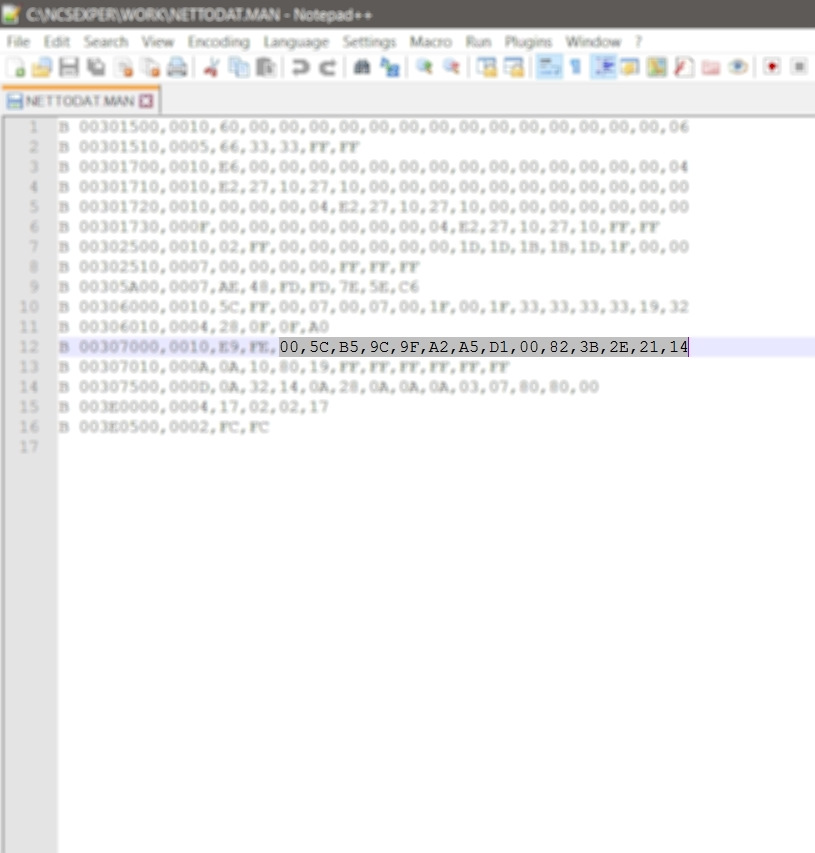Open the Language menu

(x=297, y=42)
